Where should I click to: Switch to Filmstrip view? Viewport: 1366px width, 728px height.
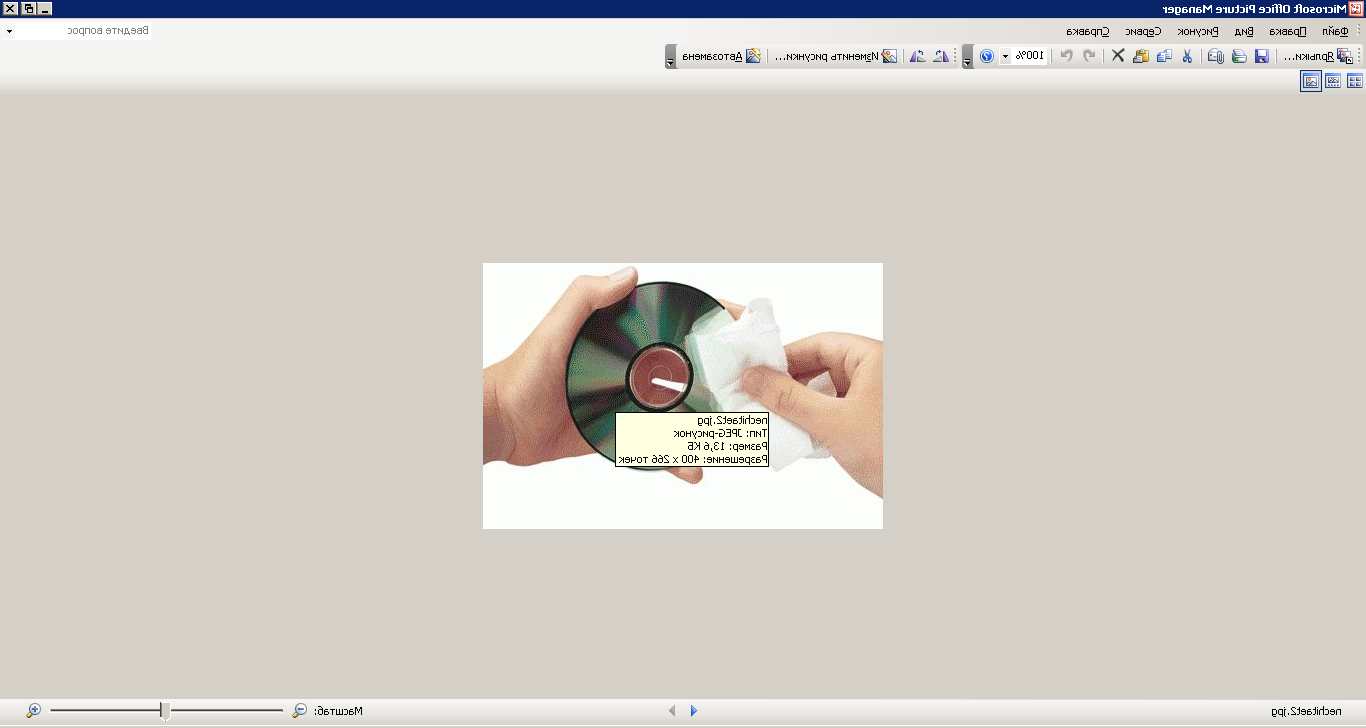point(1333,82)
